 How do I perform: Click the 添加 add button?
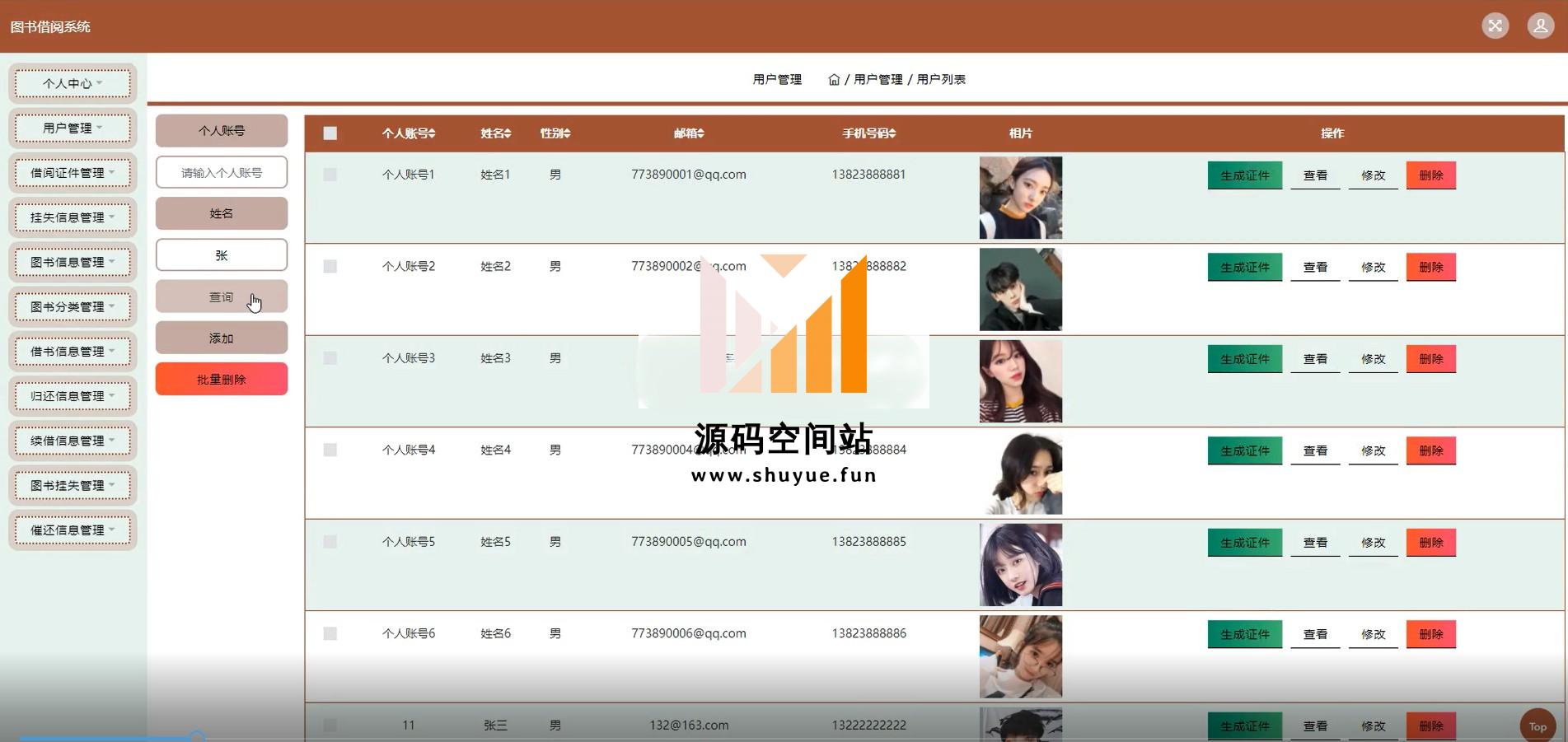(222, 338)
